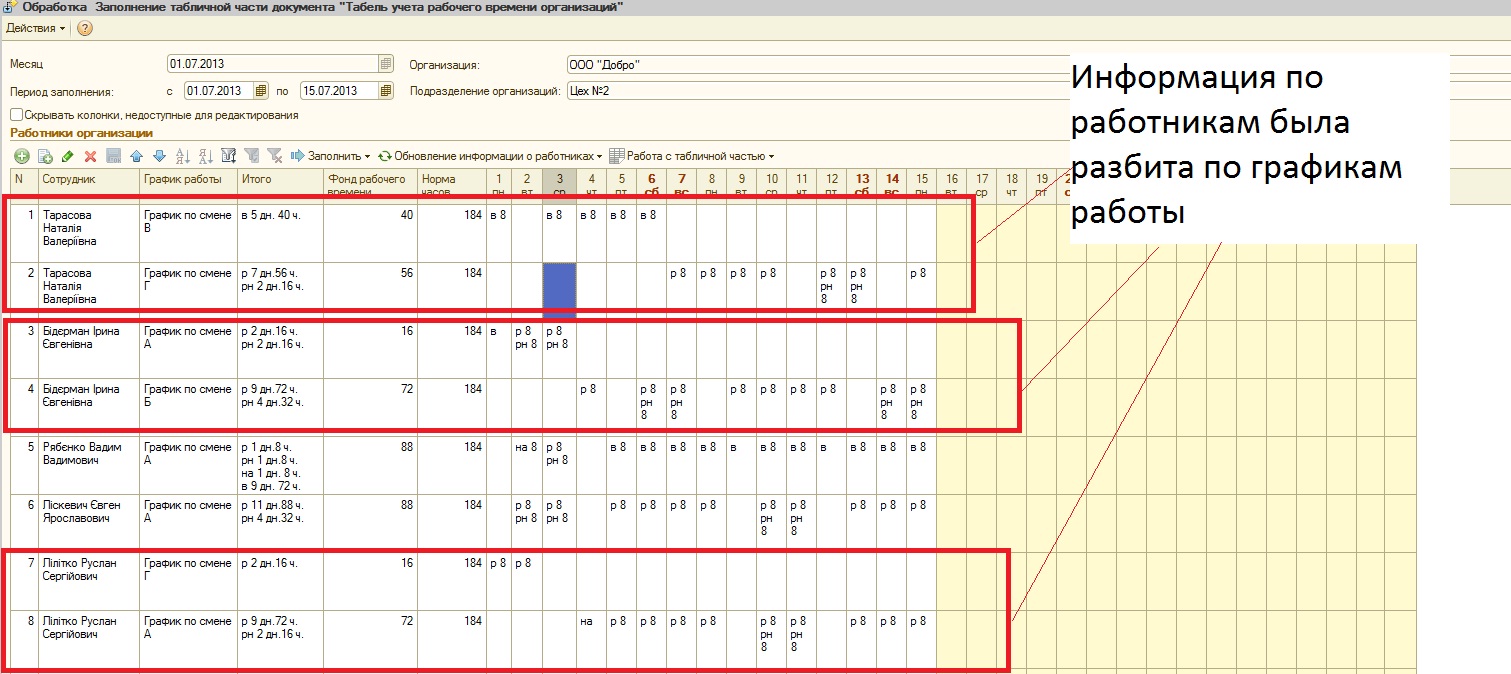Sort descending with Z-A icon
Image resolution: width=1511 pixels, height=674 pixels.
click(x=205, y=156)
